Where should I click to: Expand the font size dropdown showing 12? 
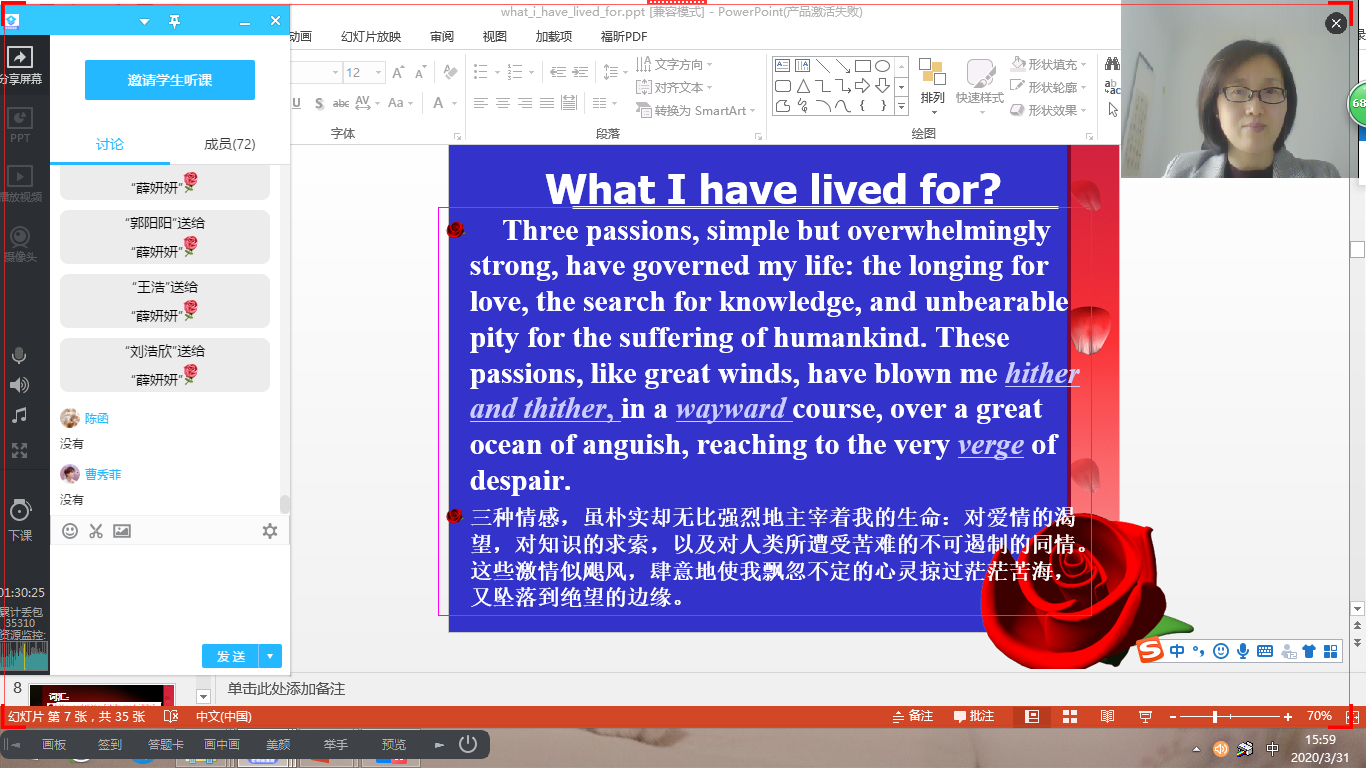tap(376, 73)
